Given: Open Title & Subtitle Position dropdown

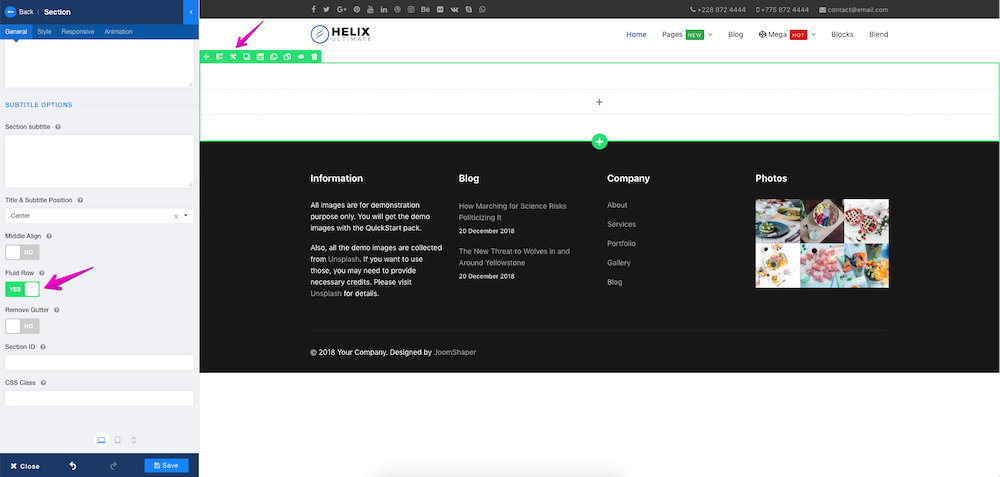Looking at the screenshot, I should tap(98, 216).
